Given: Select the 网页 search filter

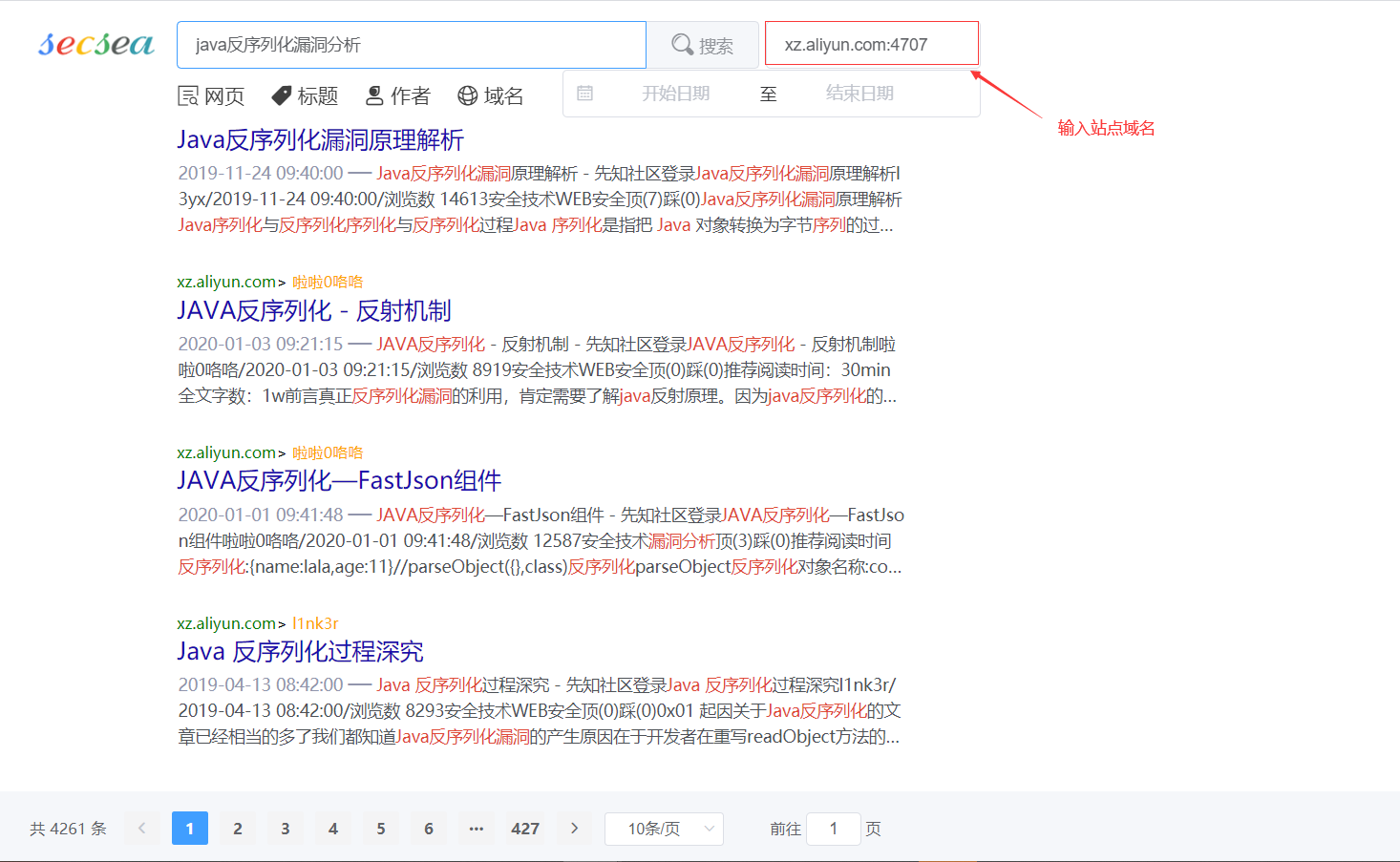Looking at the screenshot, I should (x=212, y=95).
